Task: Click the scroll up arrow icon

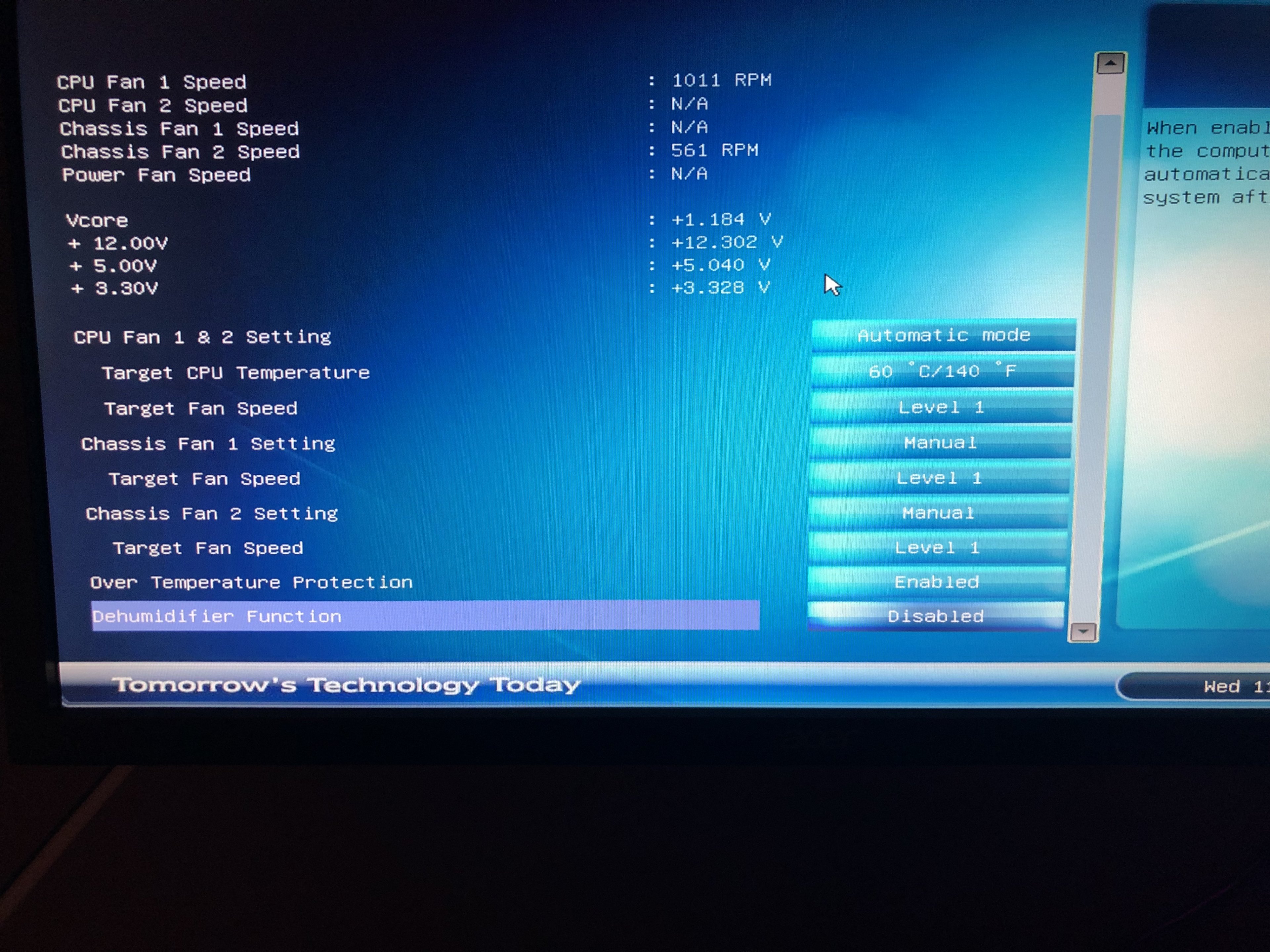Action: [x=1110, y=64]
